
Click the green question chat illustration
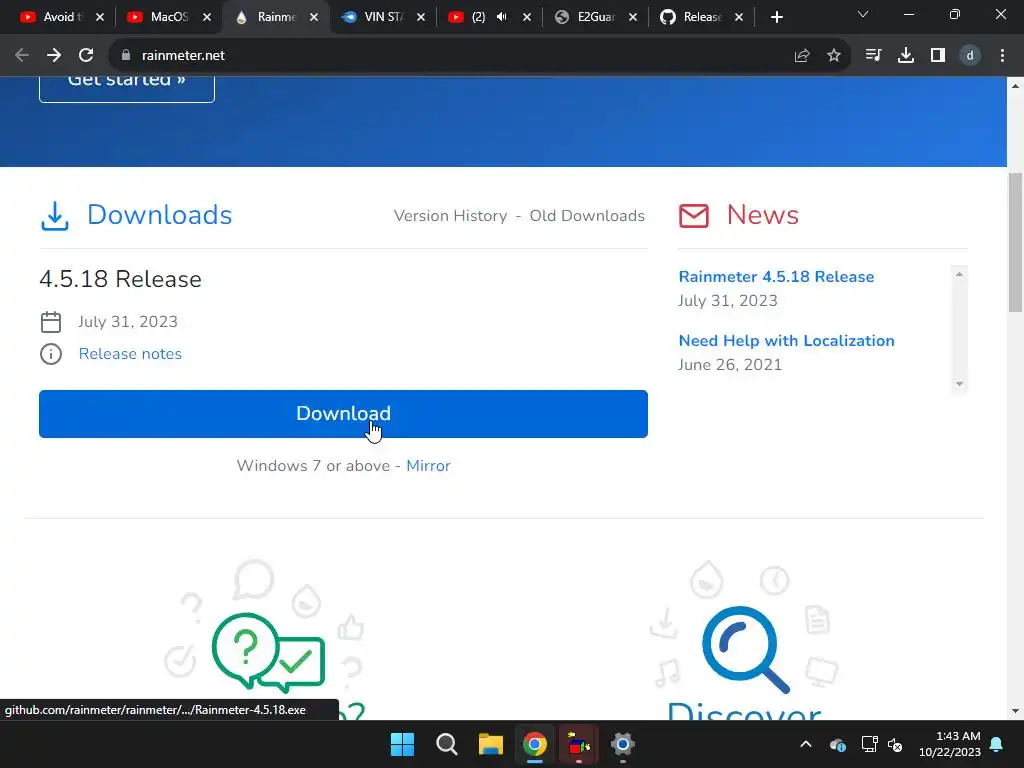click(268, 652)
